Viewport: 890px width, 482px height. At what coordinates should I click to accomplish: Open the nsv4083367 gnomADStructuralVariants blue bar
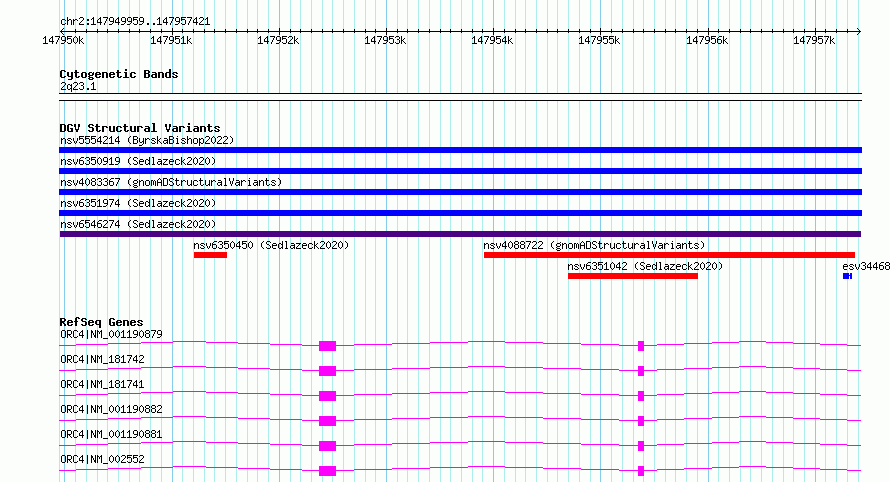pos(460,192)
